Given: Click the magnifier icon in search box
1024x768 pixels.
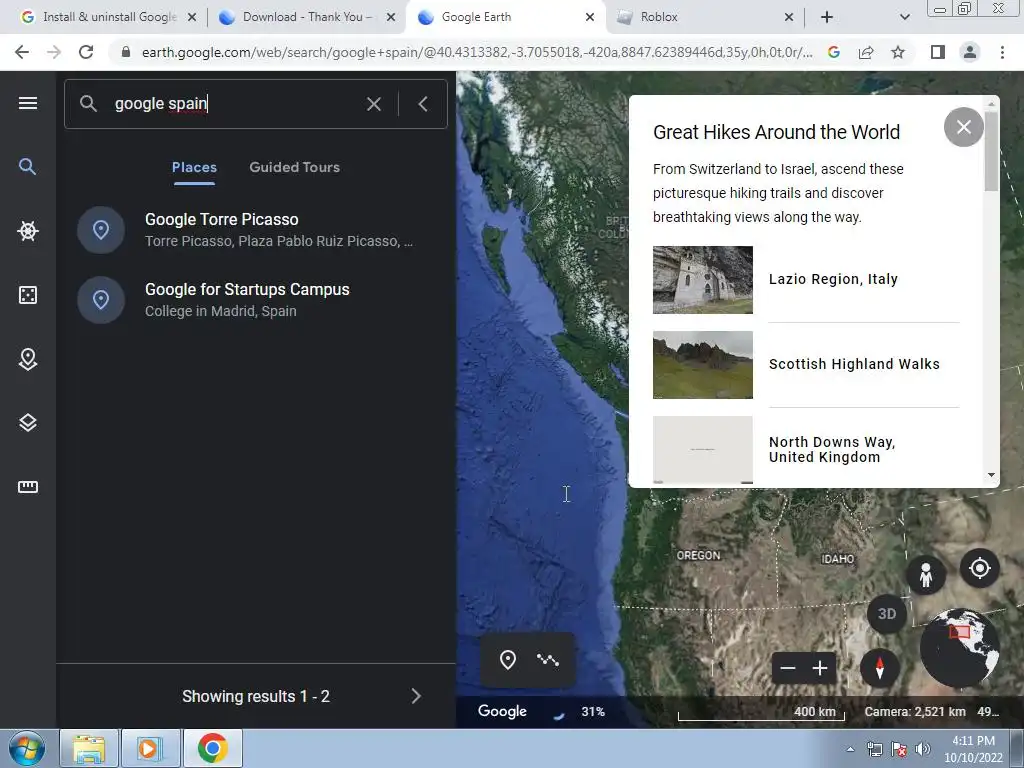Looking at the screenshot, I should [x=88, y=103].
